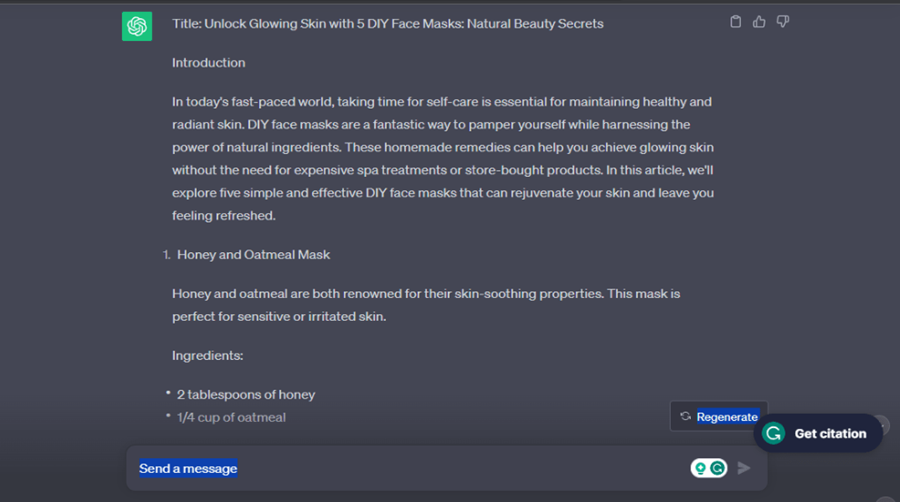Give the response a thumbs up

[759, 22]
